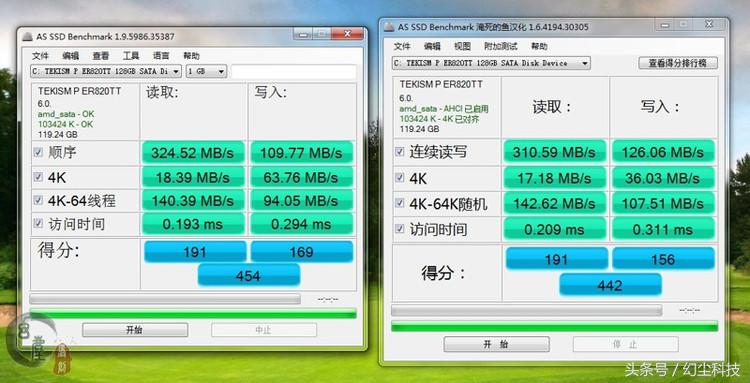Click 94.05 MB/s write result

point(301,201)
